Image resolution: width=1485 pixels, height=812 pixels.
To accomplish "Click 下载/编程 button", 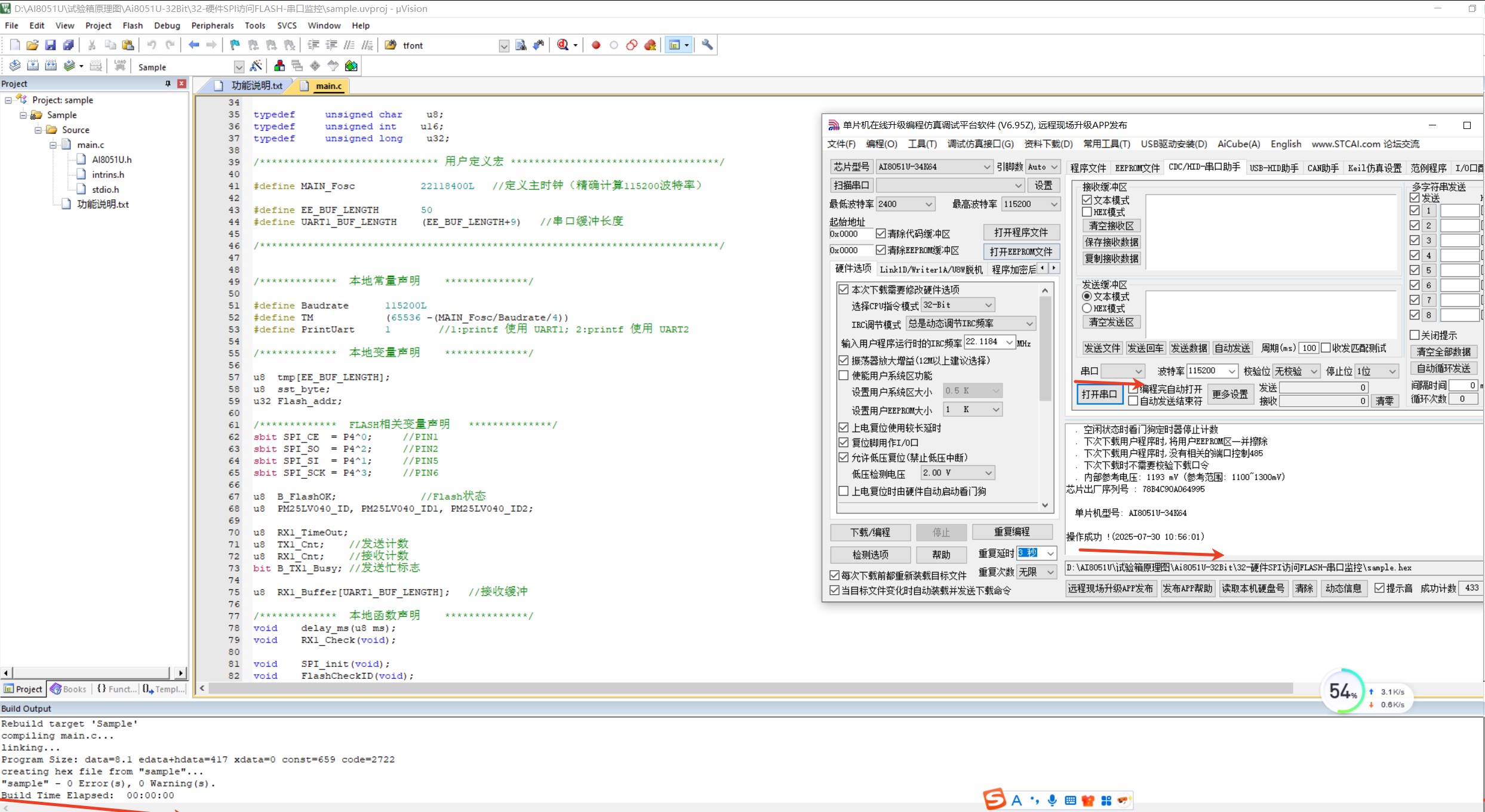I will tap(870, 532).
